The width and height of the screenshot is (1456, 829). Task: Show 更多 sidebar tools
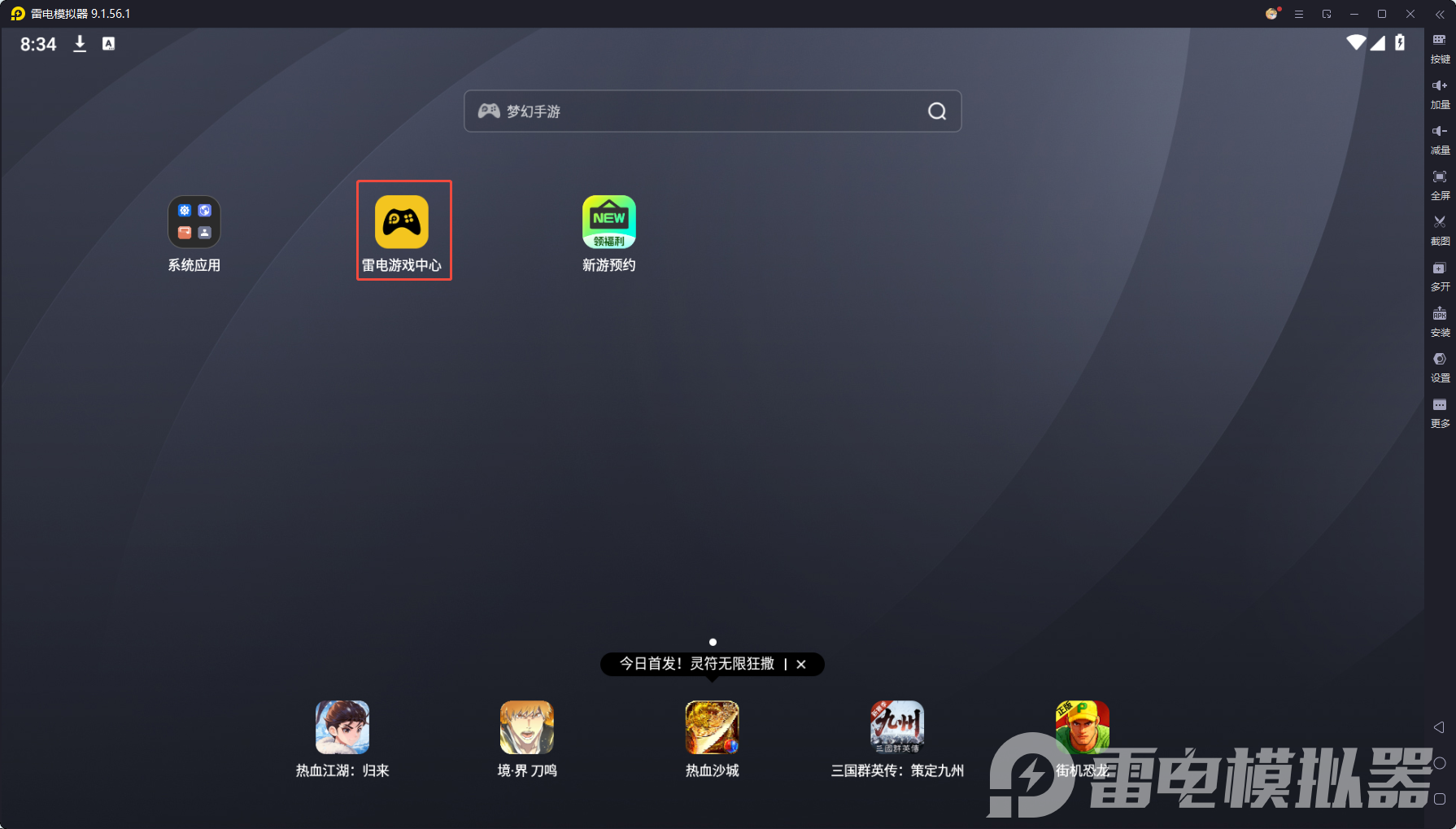coord(1440,413)
